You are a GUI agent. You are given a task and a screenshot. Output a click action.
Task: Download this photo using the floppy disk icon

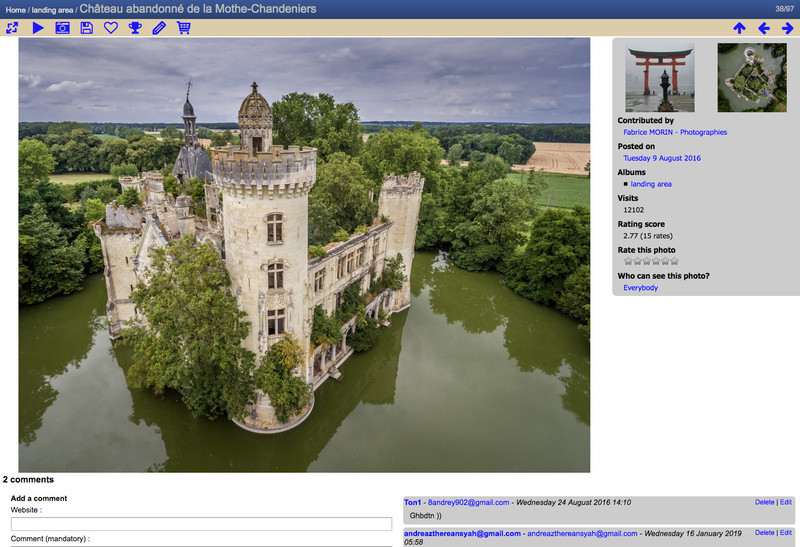pyautogui.click(x=87, y=28)
